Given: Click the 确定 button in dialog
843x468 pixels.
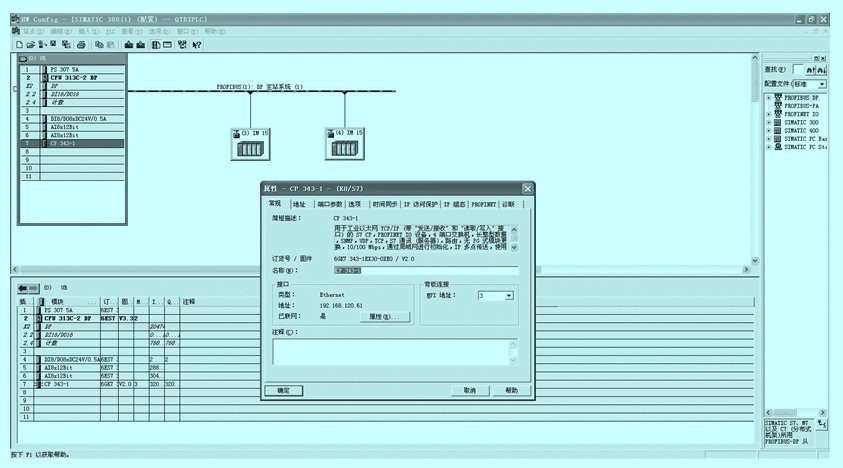Looking at the screenshot, I should click(283, 391).
